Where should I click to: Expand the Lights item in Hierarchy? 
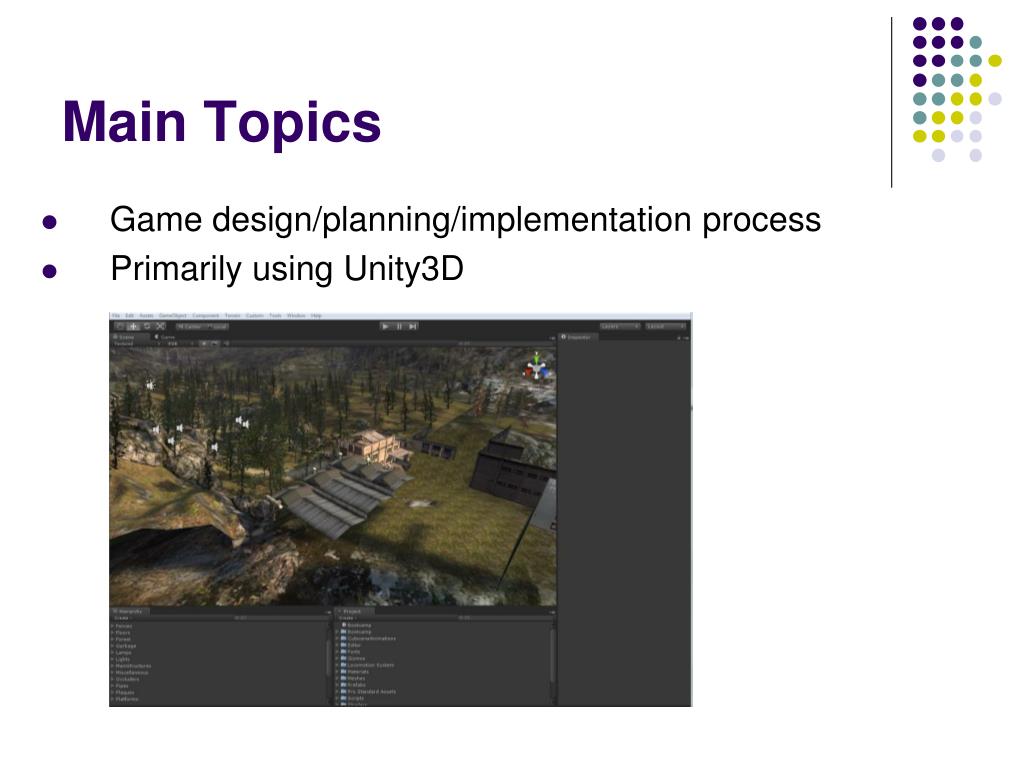tap(112, 660)
